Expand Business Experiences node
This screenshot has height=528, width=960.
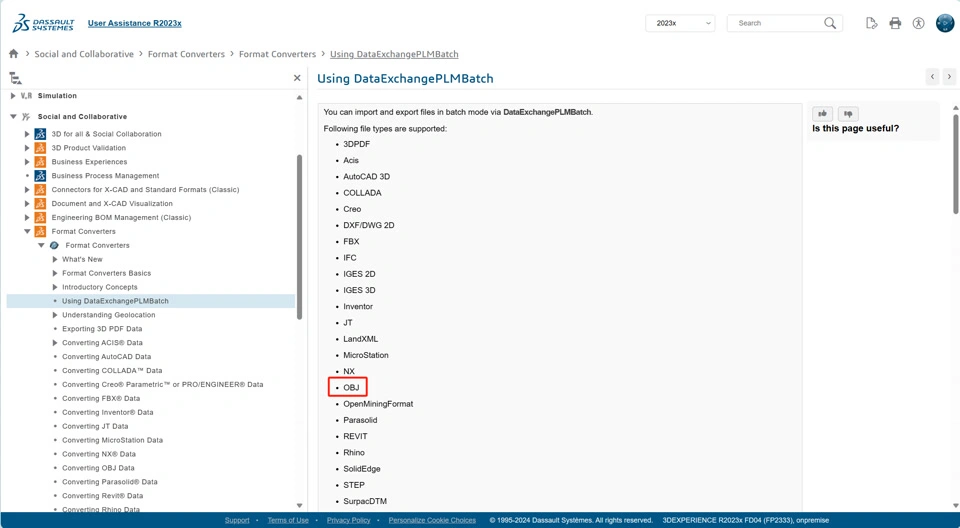pos(27,162)
